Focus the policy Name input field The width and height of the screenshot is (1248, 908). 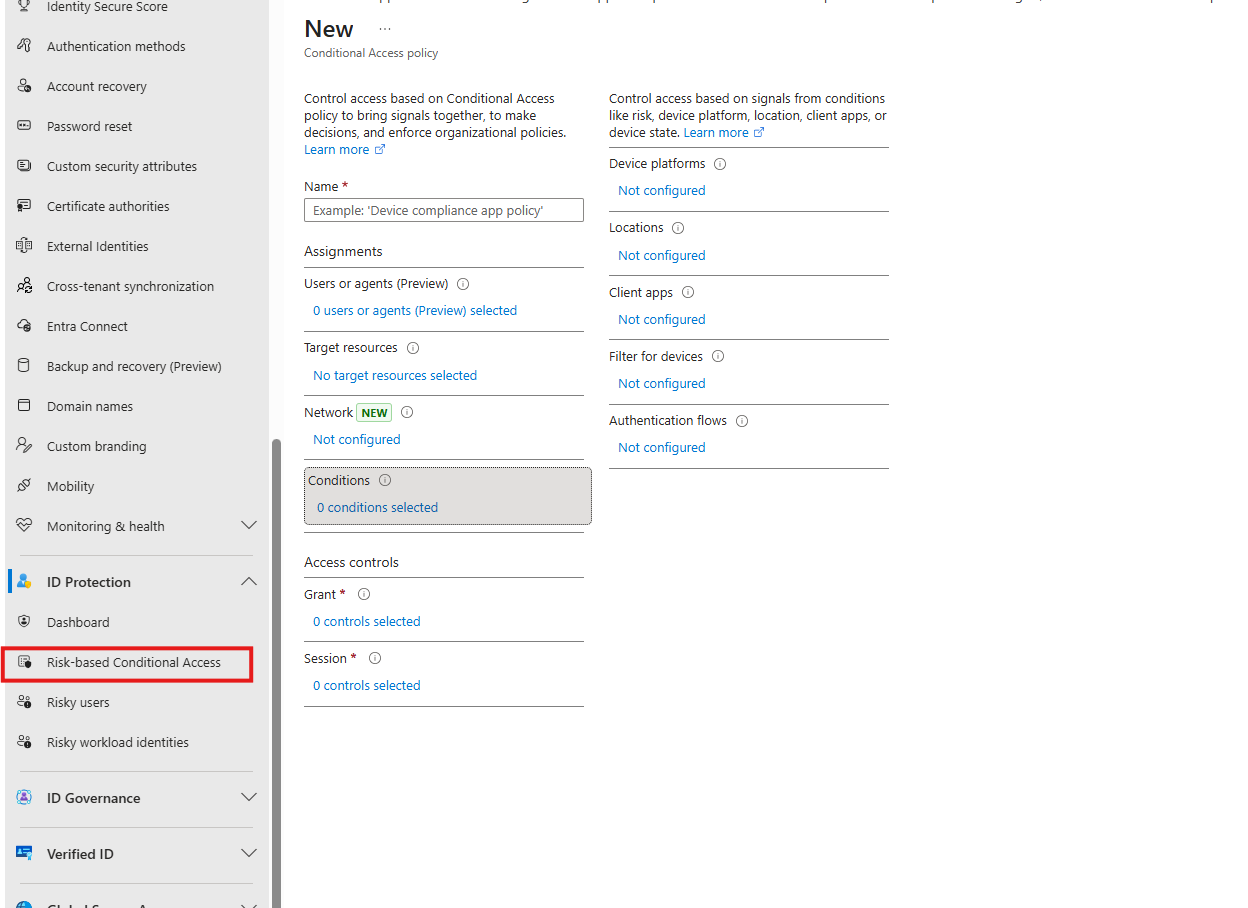(444, 210)
